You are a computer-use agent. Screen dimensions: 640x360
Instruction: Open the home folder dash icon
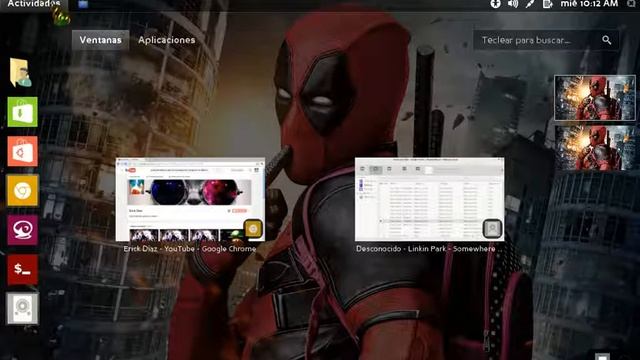[21, 73]
